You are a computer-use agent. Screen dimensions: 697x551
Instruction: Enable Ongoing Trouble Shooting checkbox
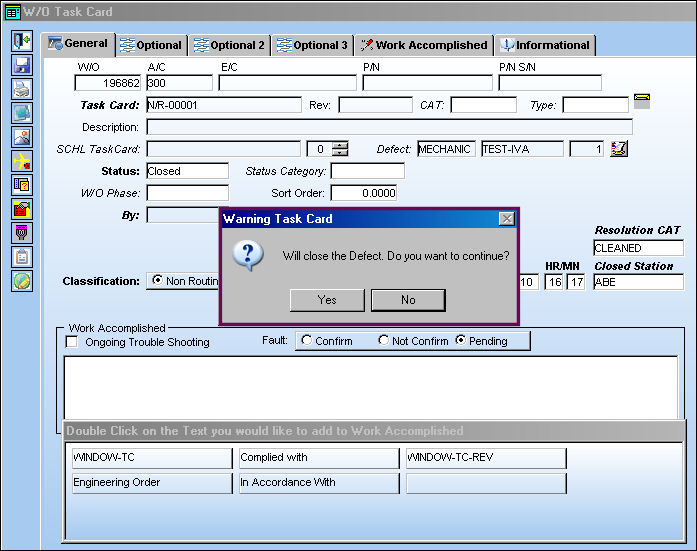(72, 342)
